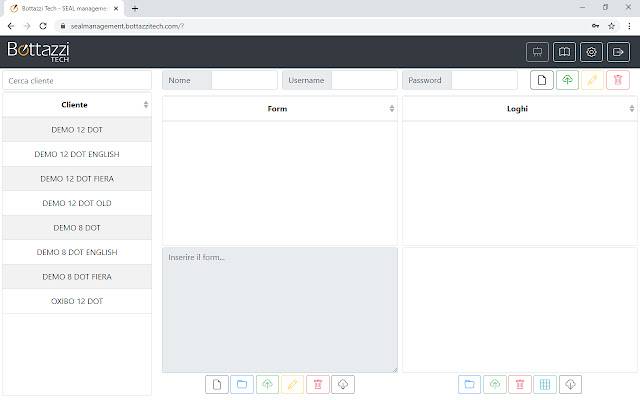640x400 pixels.
Task: Select client DEMO 12 DOT FIERA
Action: (77, 179)
